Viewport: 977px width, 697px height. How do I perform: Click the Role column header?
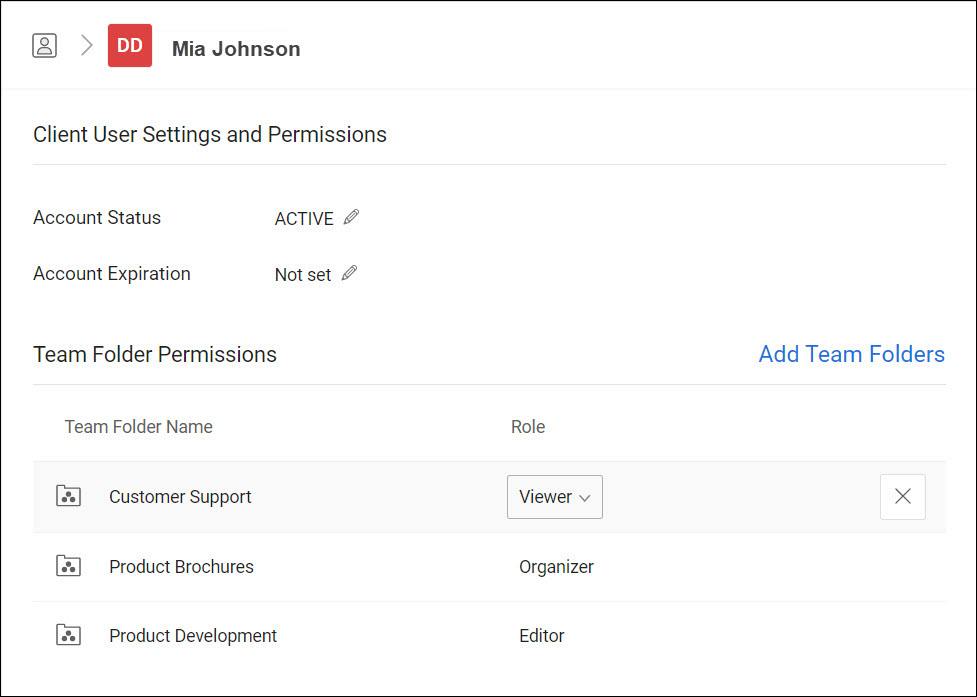click(528, 427)
